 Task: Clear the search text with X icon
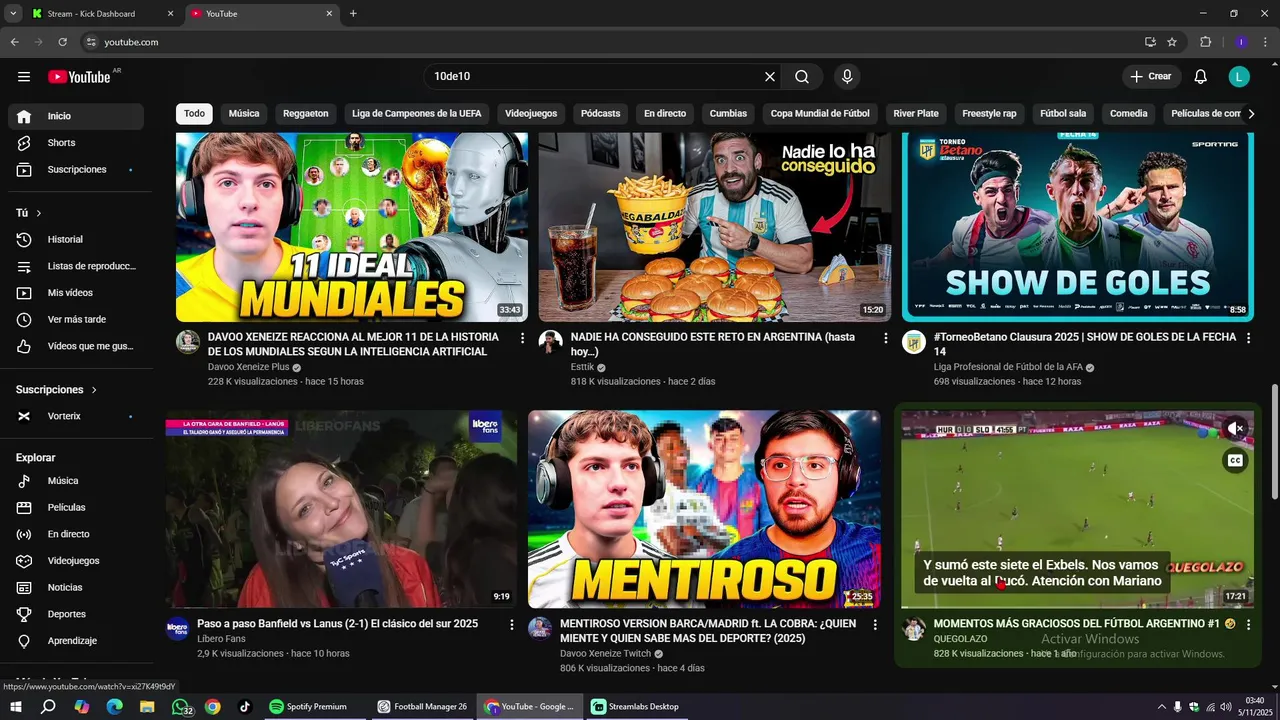tap(770, 77)
